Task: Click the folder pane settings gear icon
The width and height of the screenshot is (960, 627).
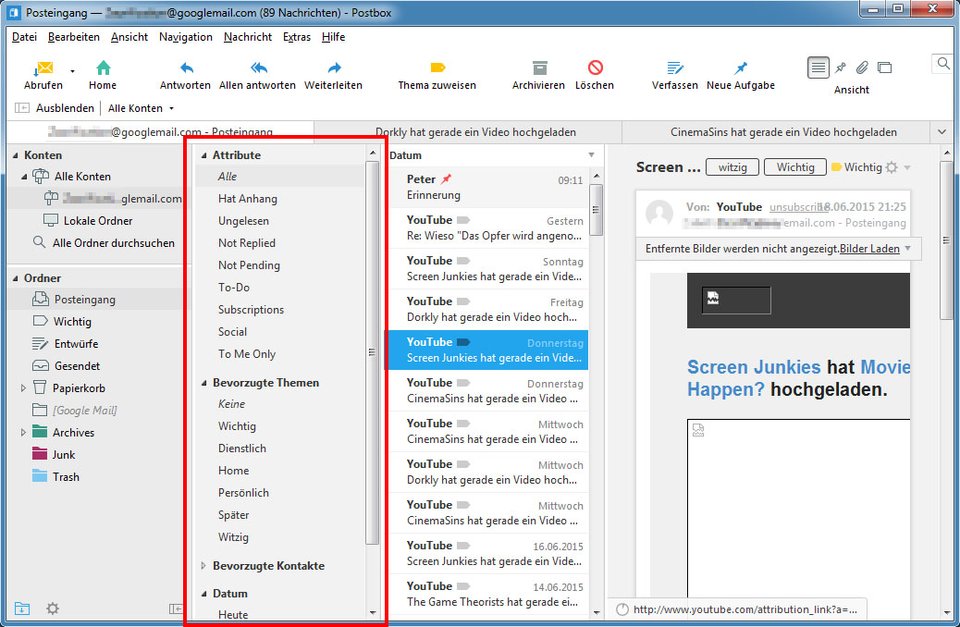Action: (53, 608)
